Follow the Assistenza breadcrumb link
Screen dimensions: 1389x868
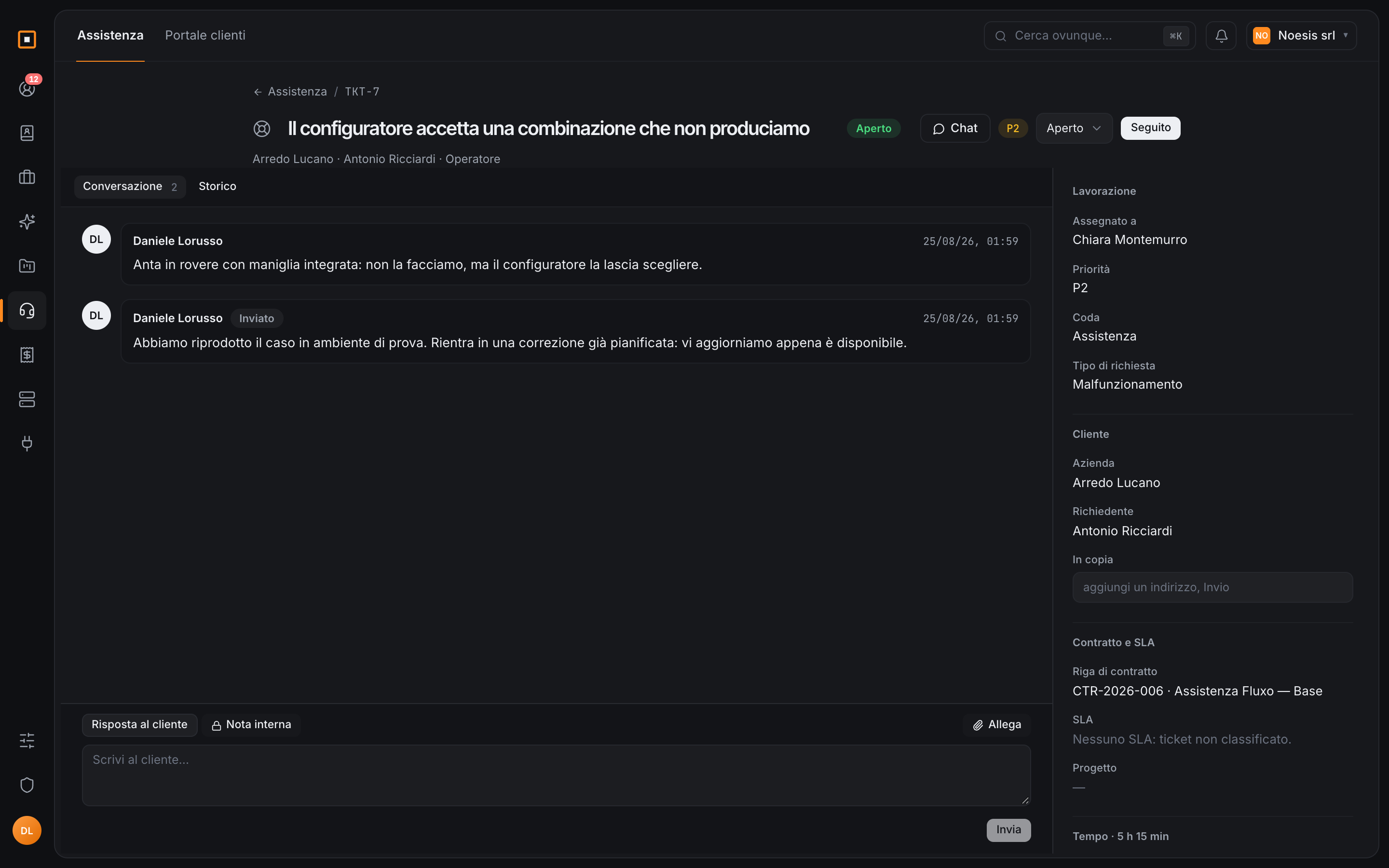297,92
